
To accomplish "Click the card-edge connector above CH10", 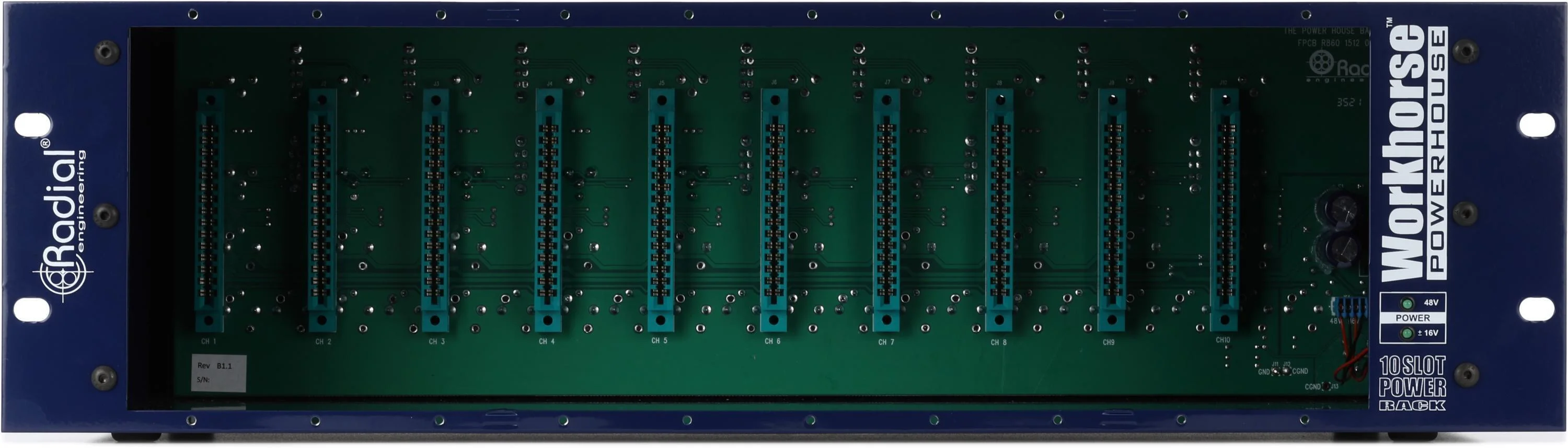I will pos(1224,210).
